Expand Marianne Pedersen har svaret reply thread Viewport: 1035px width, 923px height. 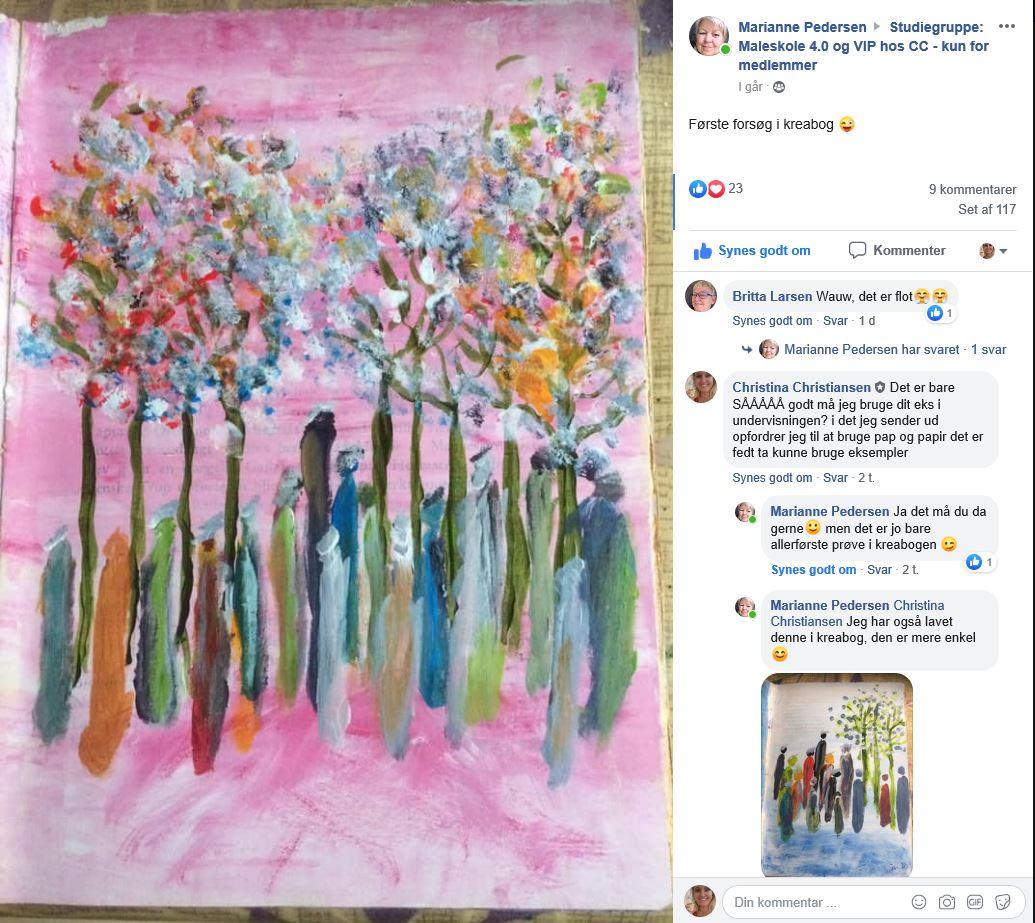point(871,349)
